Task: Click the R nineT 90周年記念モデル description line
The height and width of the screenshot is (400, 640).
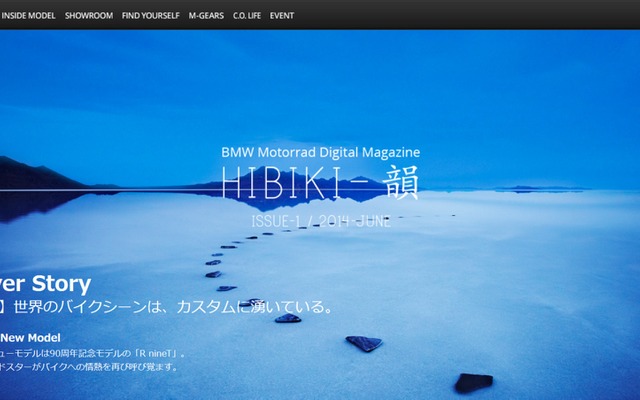Action: [93, 353]
